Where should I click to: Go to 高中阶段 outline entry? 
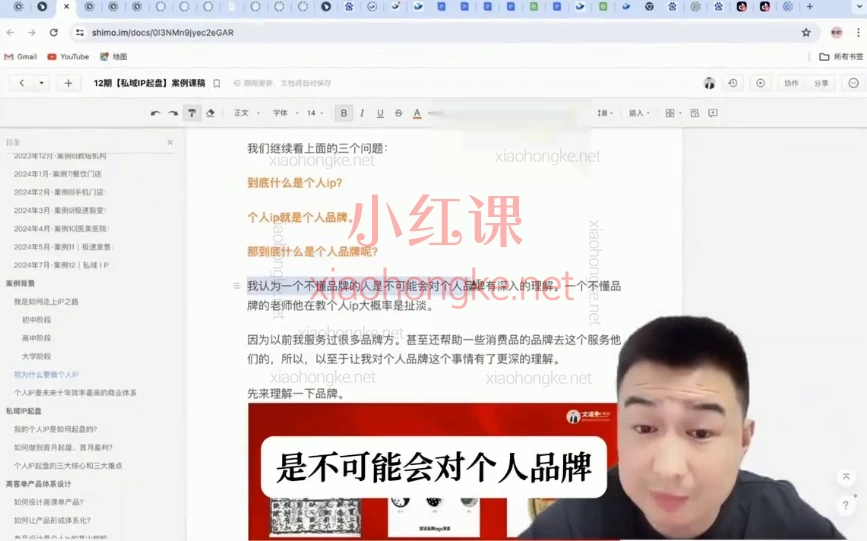[x=36, y=338]
